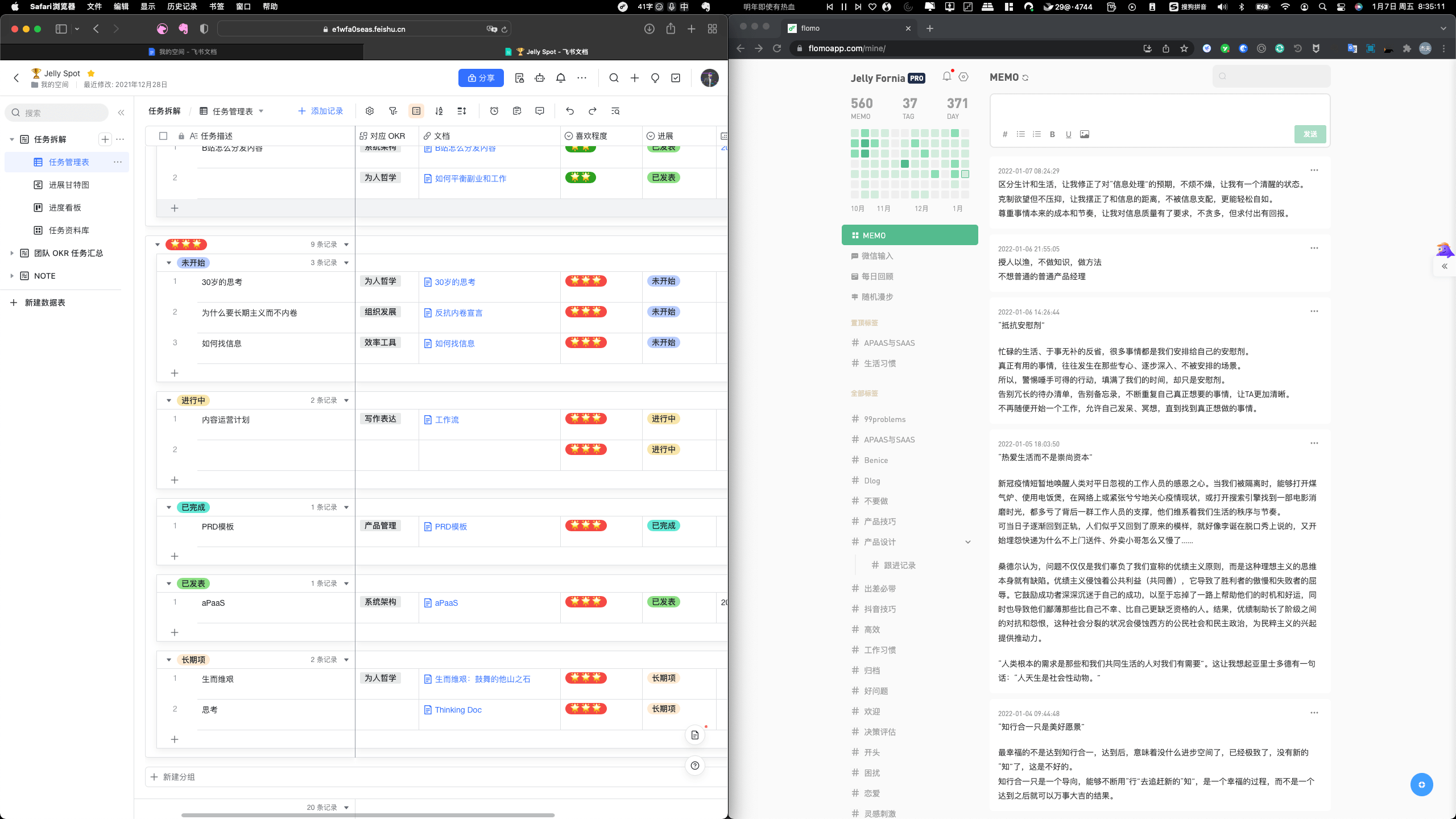This screenshot has width=1456, height=819.
Task: Switch to 我的空间 Safari tab
Action: tap(182, 52)
